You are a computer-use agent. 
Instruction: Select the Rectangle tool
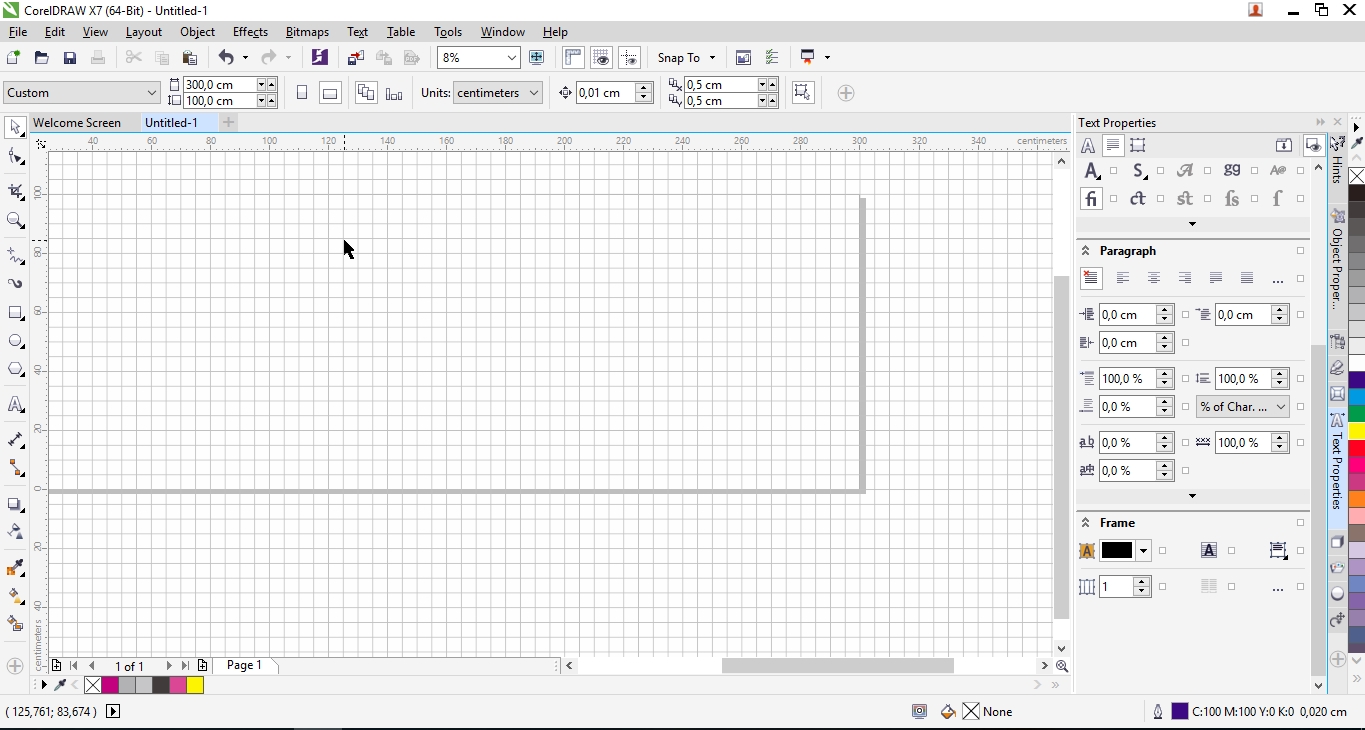(x=15, y=313)
